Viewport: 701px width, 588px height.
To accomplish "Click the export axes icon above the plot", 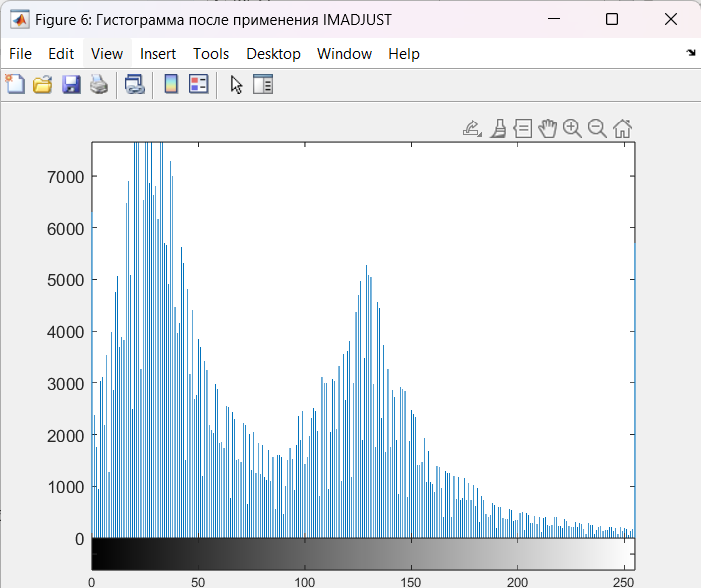I will pyautogui.click(x=472, y=129).
